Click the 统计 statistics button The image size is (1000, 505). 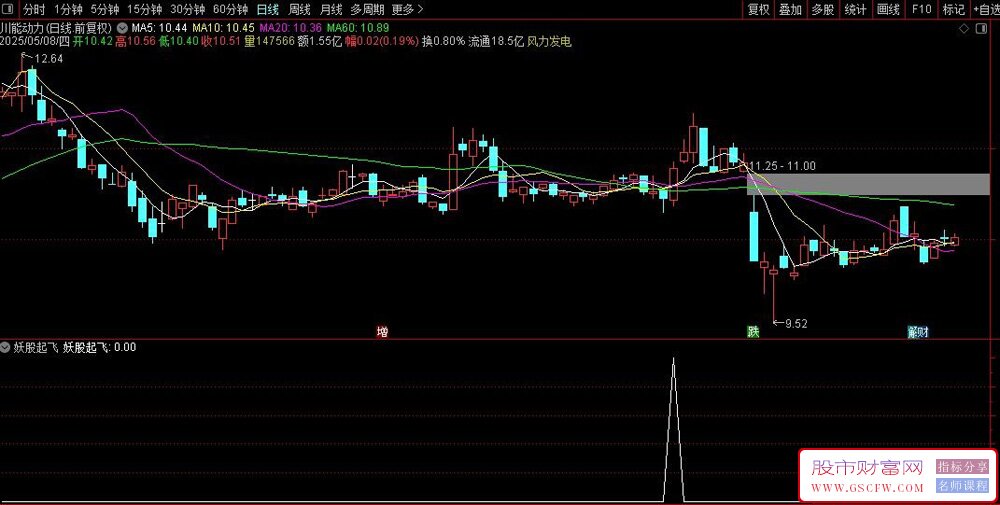(x=855, y=9)
